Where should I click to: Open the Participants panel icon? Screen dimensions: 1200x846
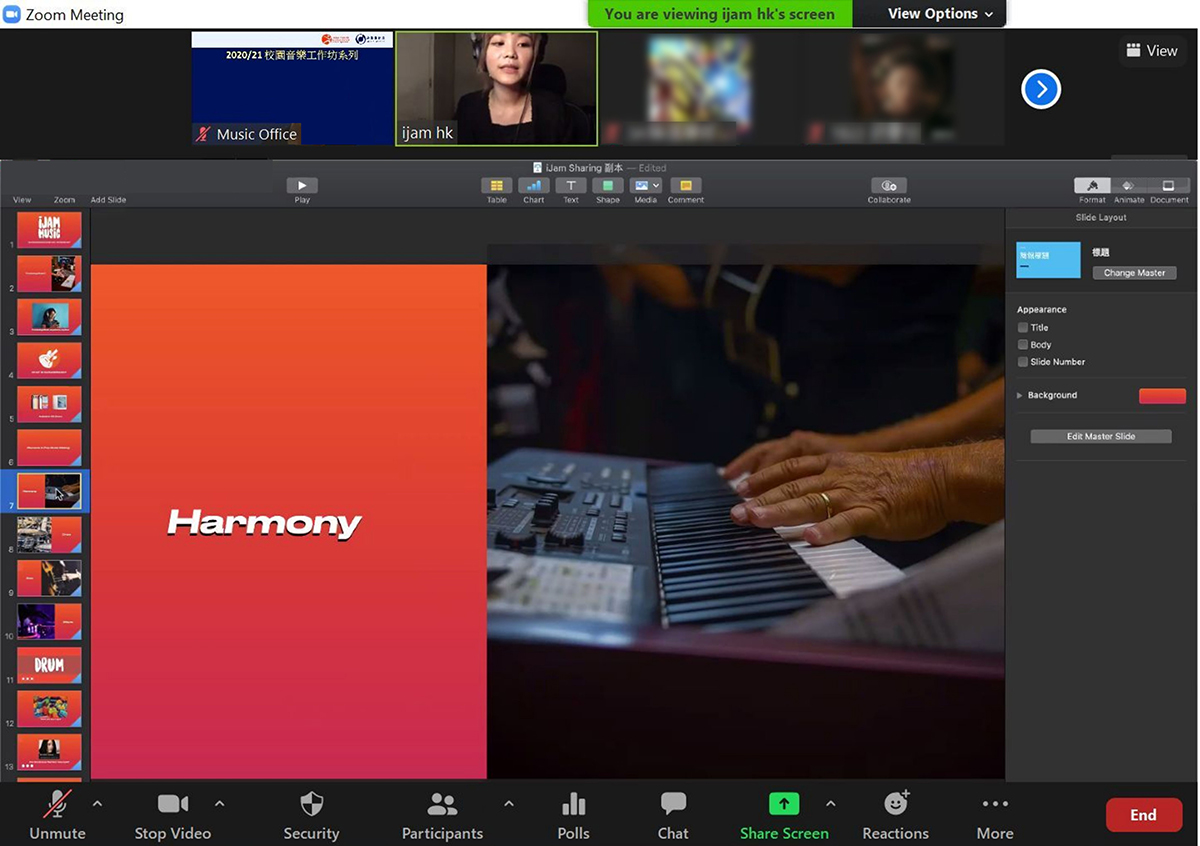coord(441,804)
